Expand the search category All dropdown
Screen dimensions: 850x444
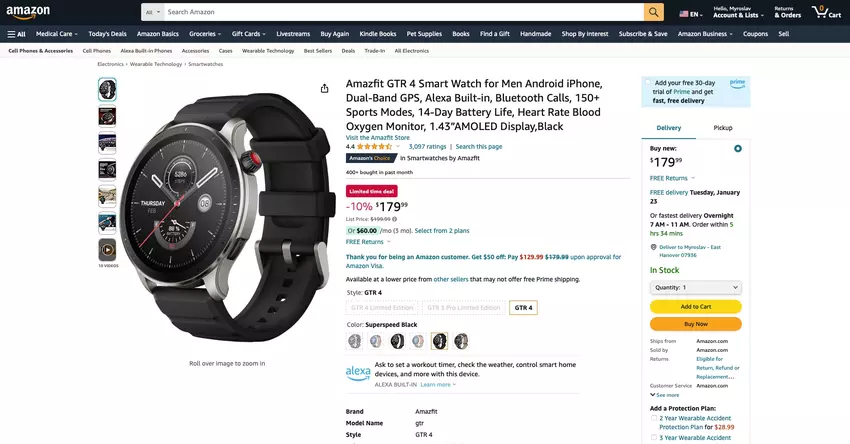tap(153, 12)
